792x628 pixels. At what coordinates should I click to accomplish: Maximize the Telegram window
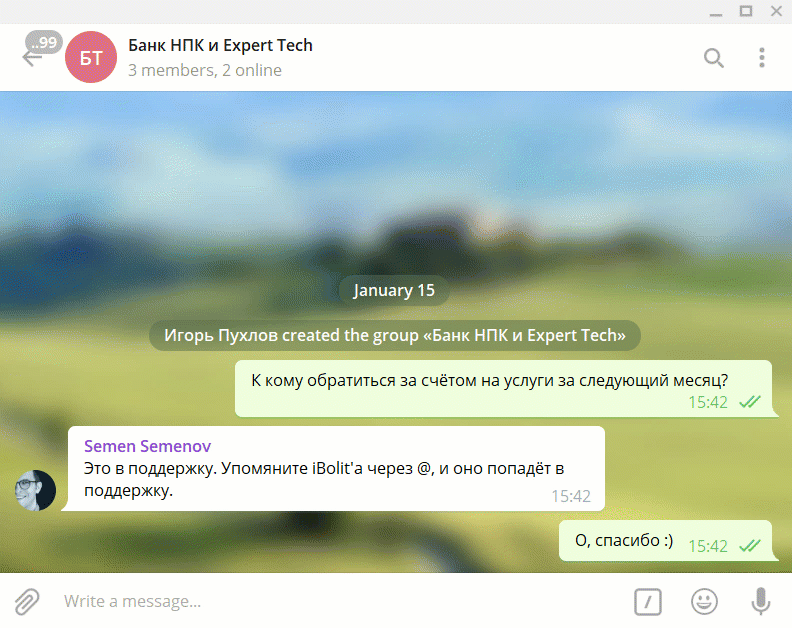click(x=746, y=11)
